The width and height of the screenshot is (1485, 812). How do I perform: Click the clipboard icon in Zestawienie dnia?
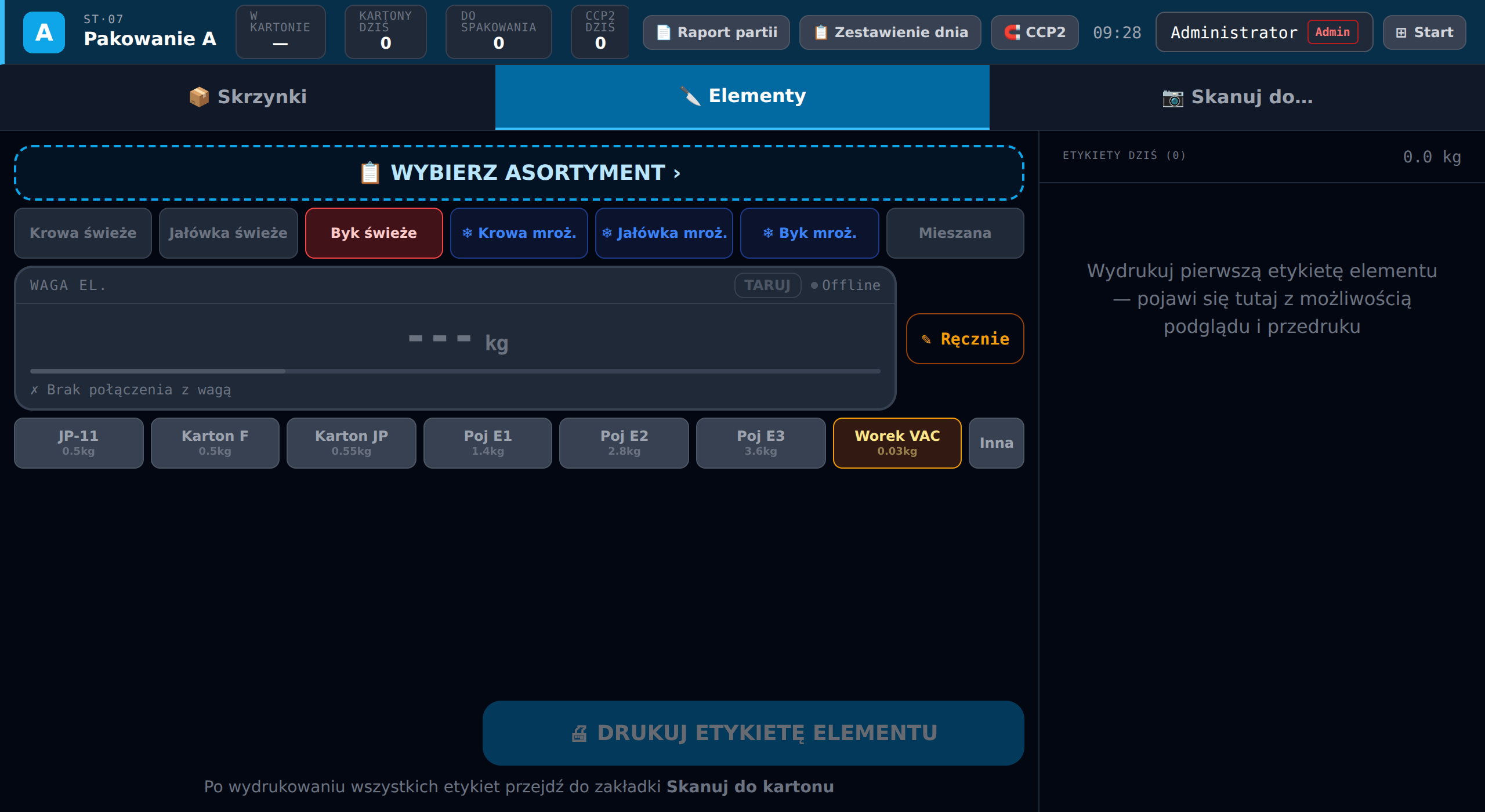click(820, 32)
